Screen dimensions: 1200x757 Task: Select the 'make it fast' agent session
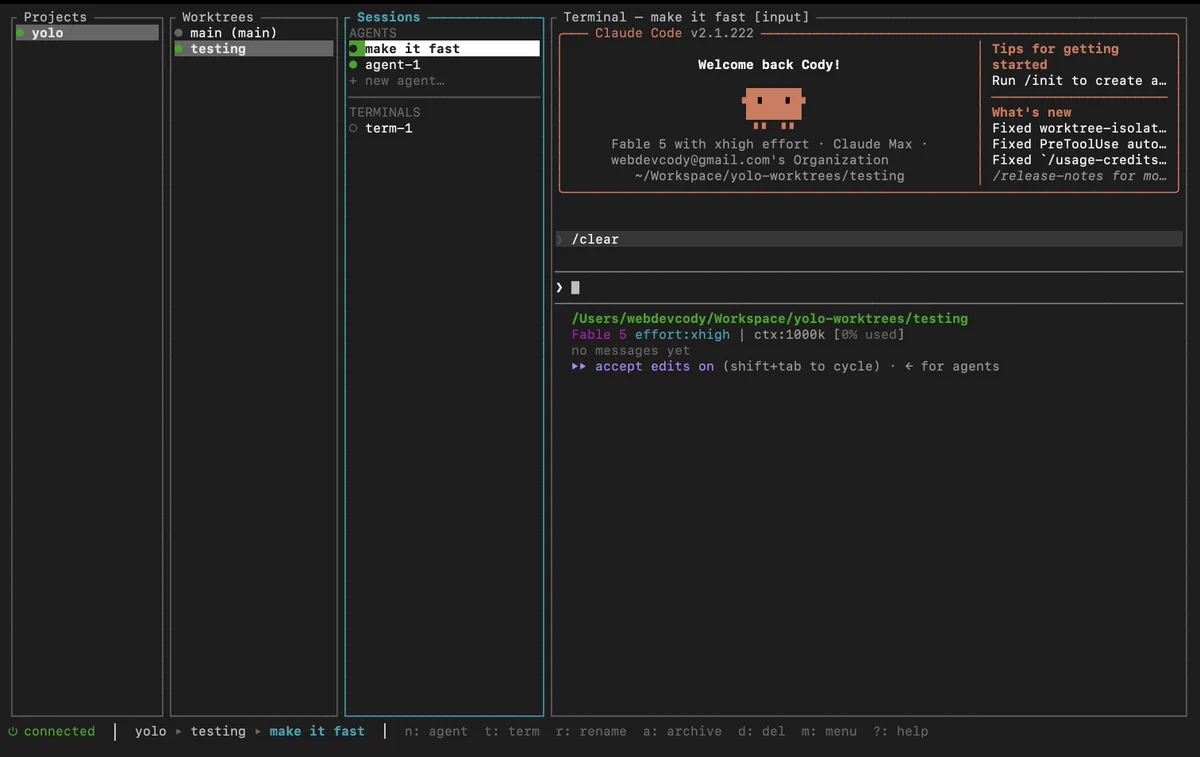click(x=444, y=49)
